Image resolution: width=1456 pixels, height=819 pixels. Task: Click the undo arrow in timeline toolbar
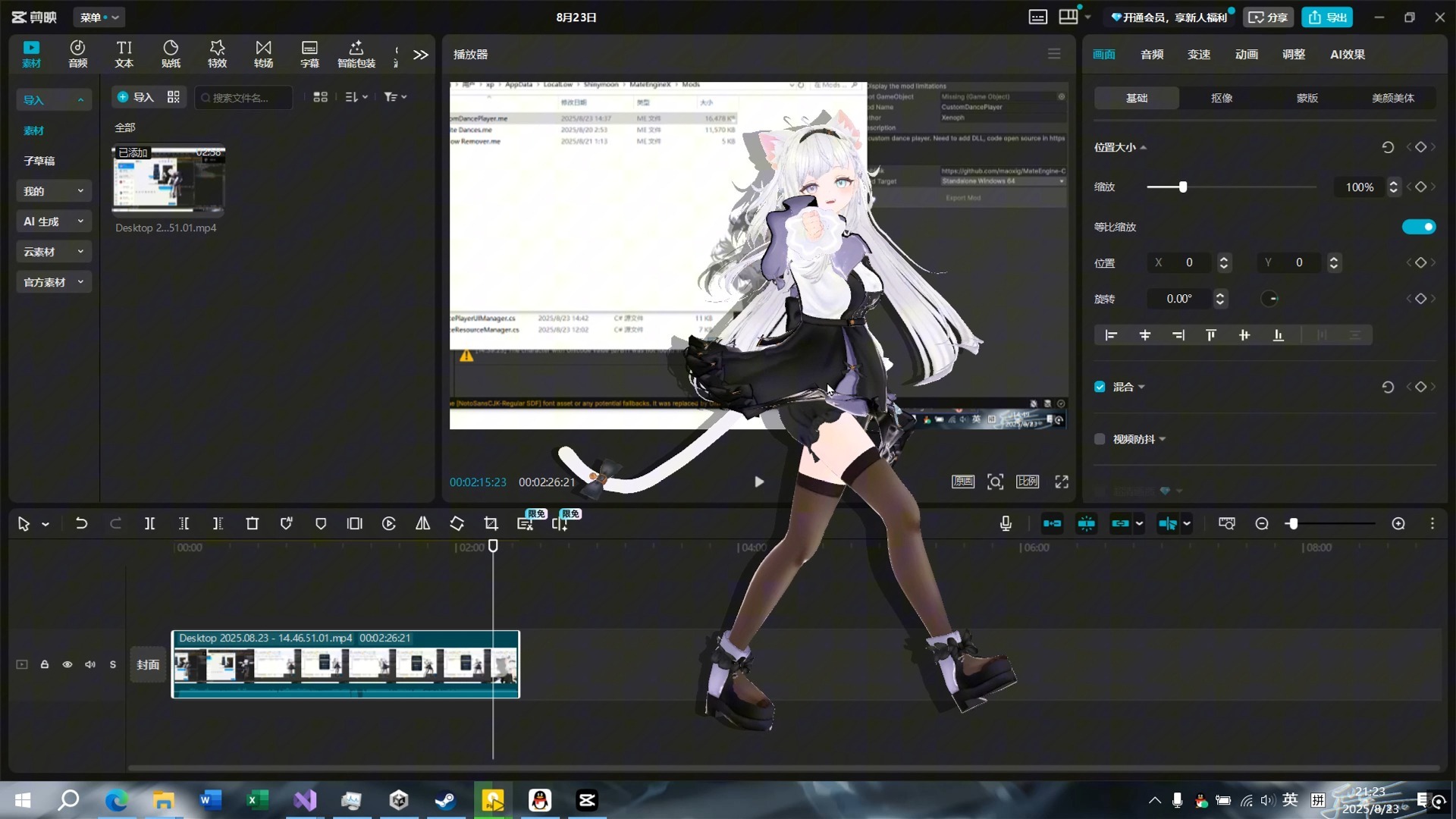click(x=81, y=523)
